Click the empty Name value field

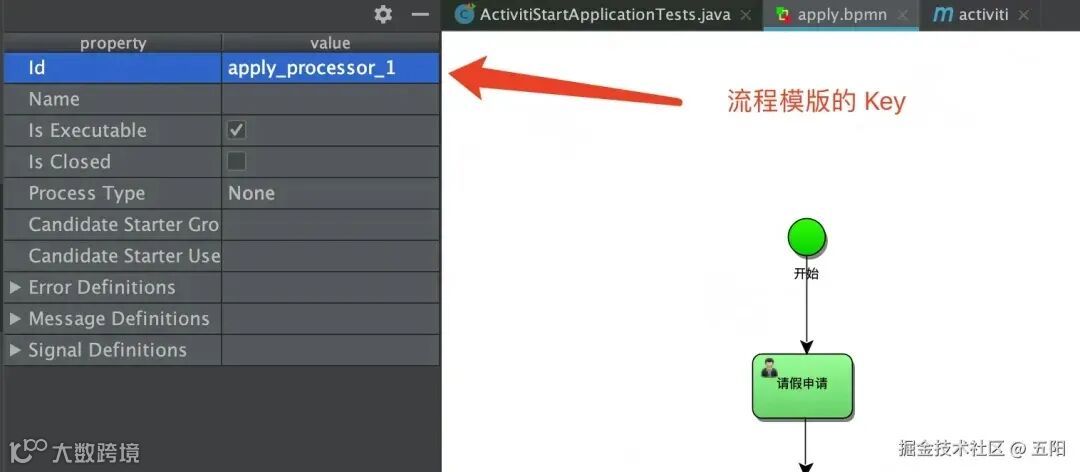(x=330, y=99)
